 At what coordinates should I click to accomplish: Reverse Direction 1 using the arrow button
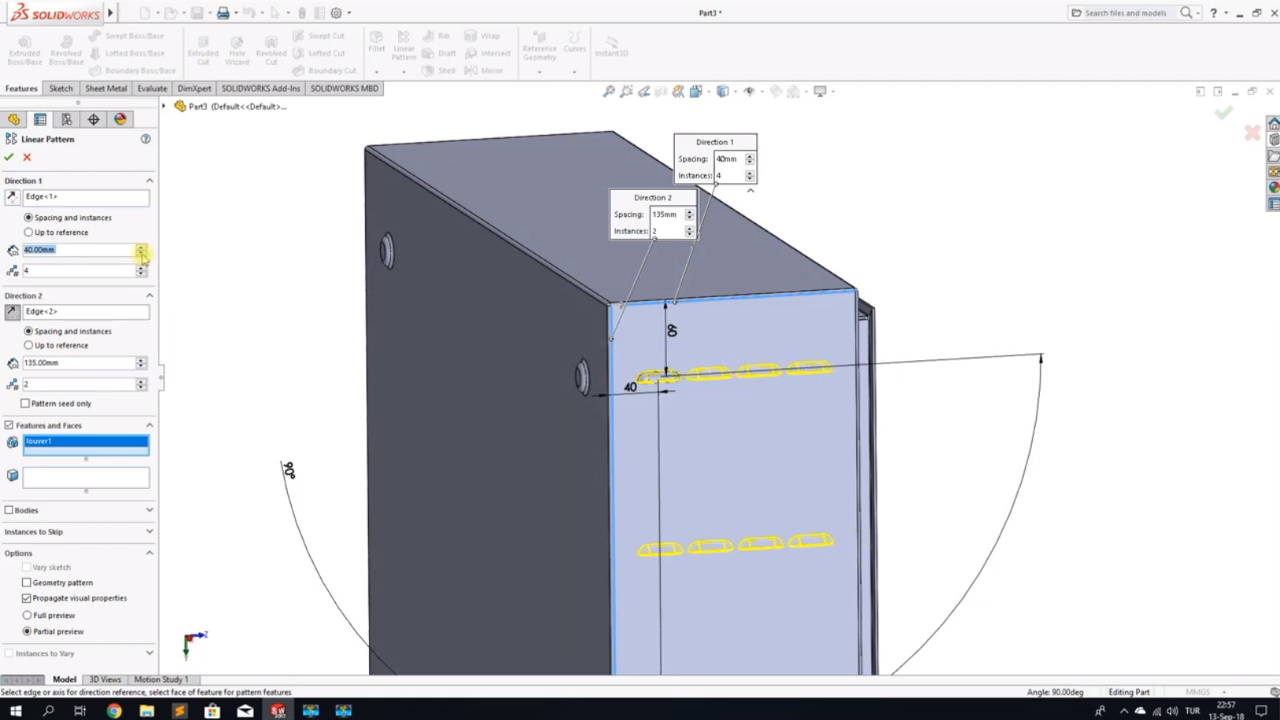coord(12,197)
